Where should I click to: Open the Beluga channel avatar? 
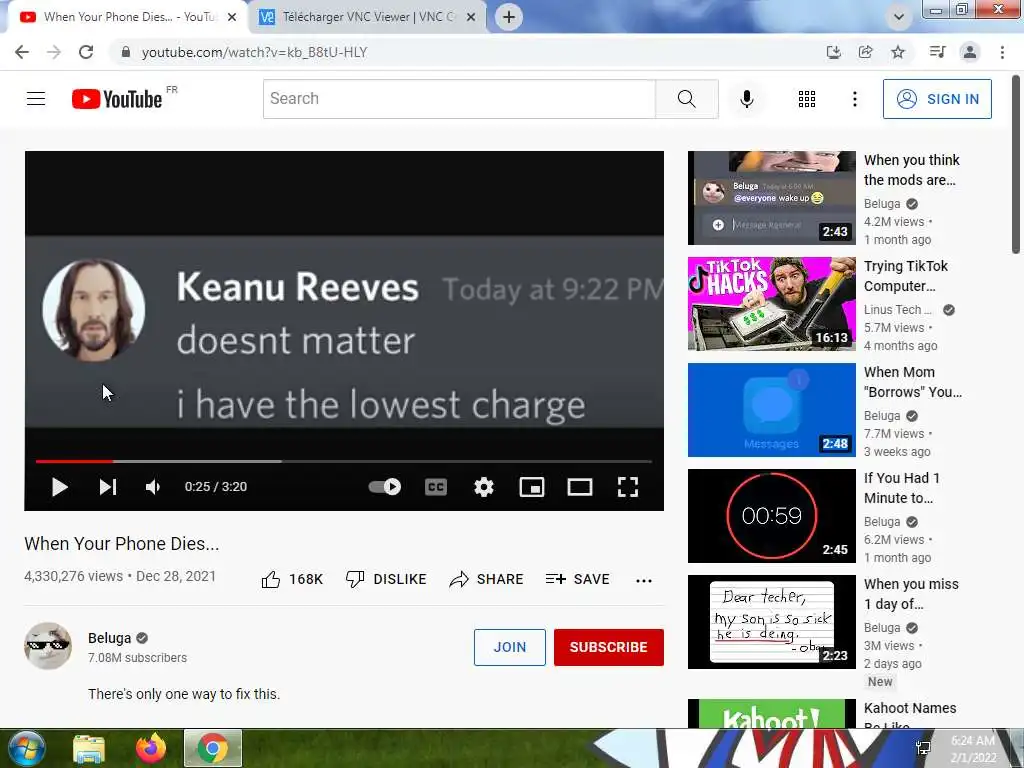pos(48,646)
